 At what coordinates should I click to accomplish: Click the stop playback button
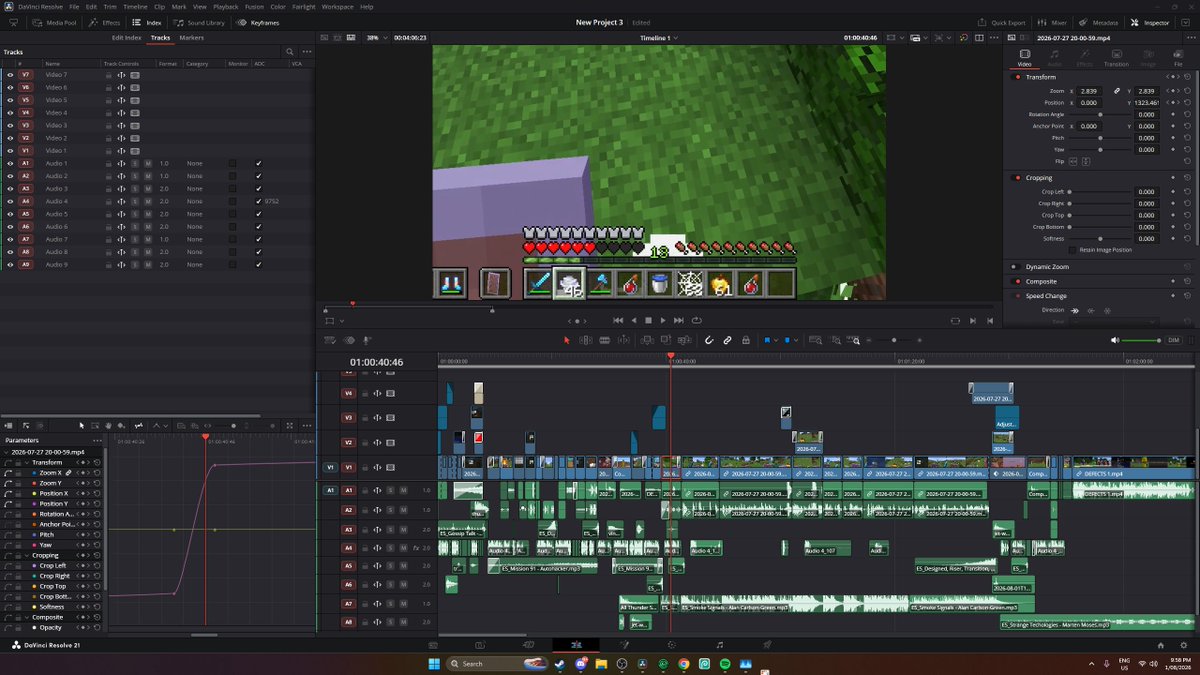[648, 320]
